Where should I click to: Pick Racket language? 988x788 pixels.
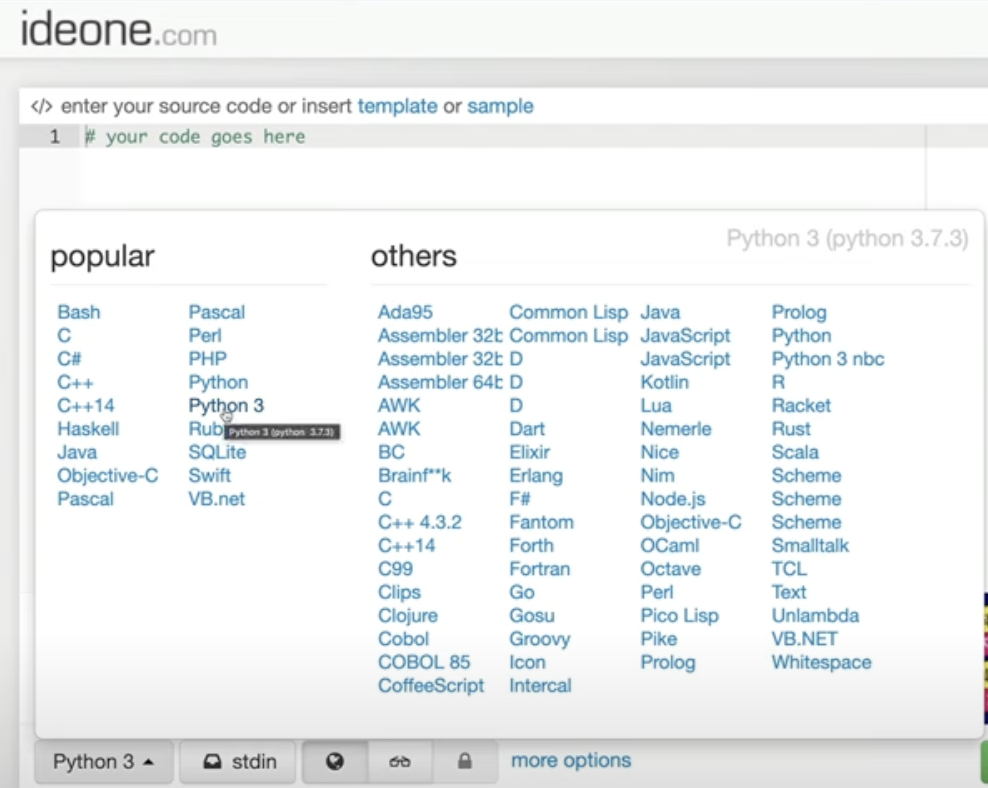click(801, 405)
